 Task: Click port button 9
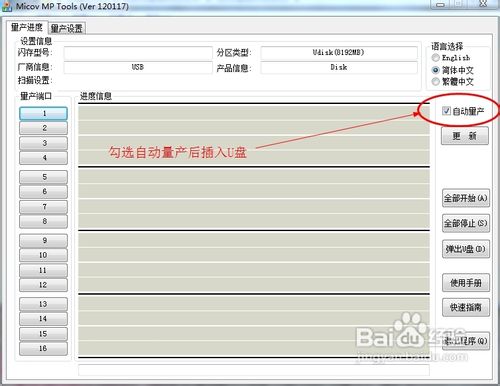click(x=44, y=241)
